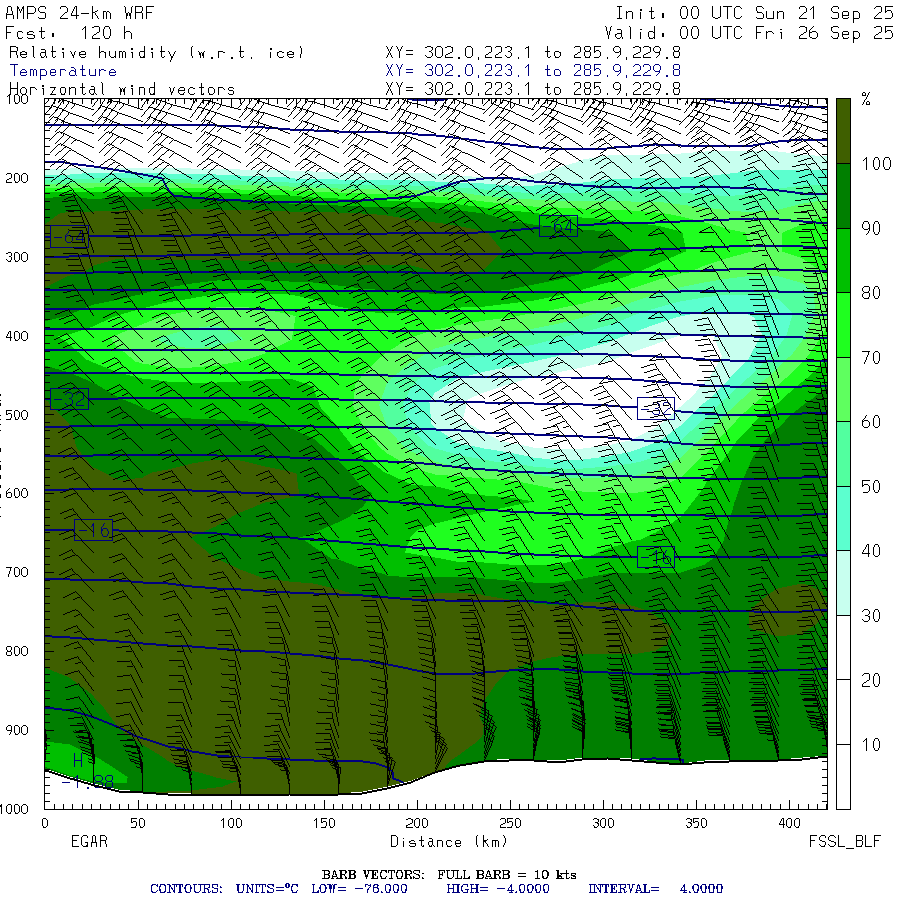
Task: Click the color bar tick label "90"
Action: click(871, 228)
